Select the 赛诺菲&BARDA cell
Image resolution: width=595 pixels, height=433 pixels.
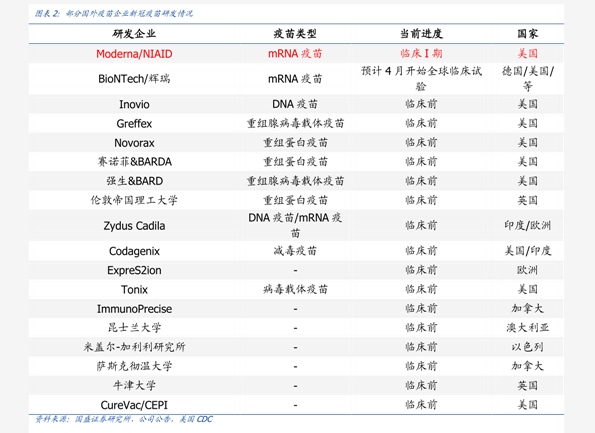(x=134, y=162)
